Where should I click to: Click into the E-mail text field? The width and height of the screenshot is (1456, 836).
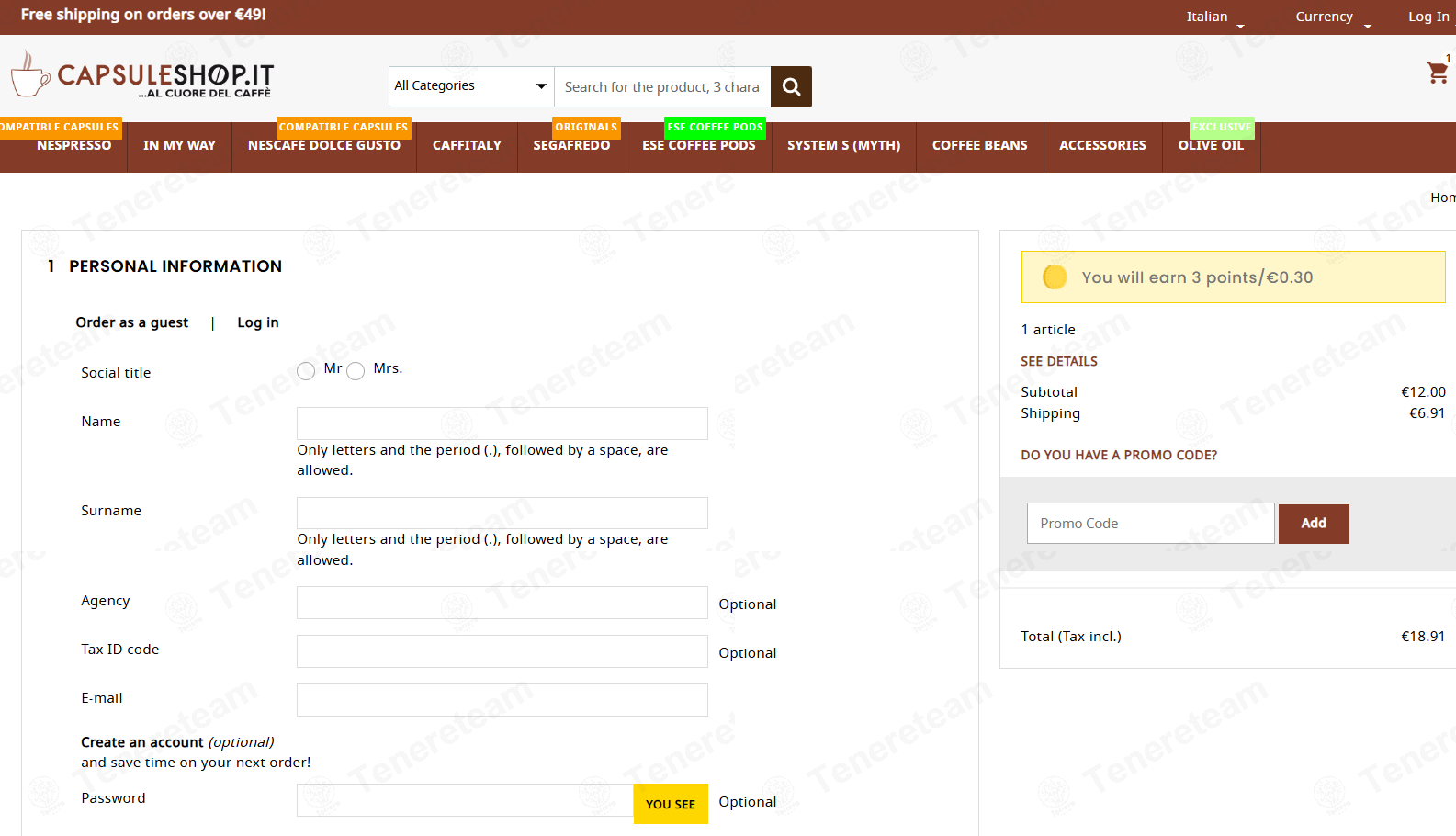(x=502, y=700)
